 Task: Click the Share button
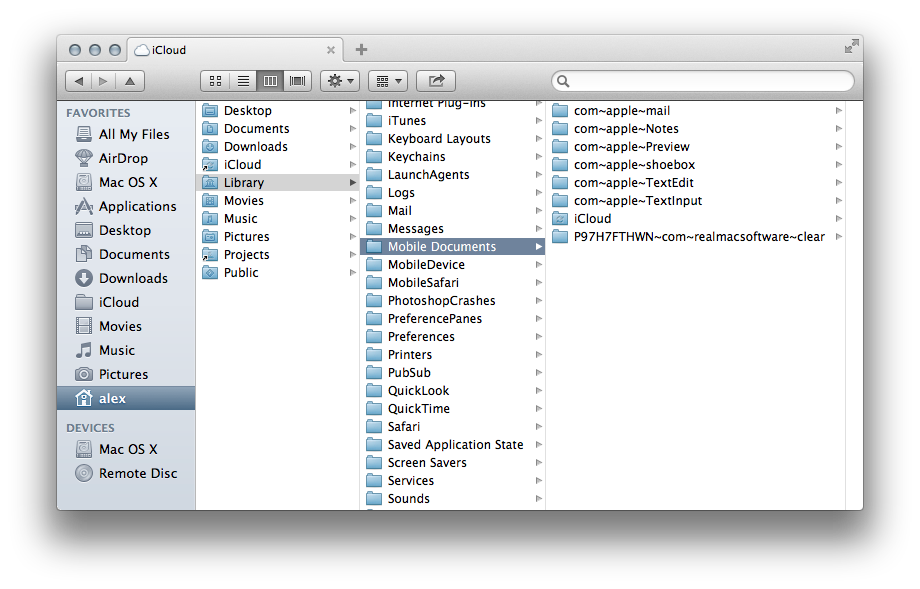pyautogui.click(x=436, y=81)
